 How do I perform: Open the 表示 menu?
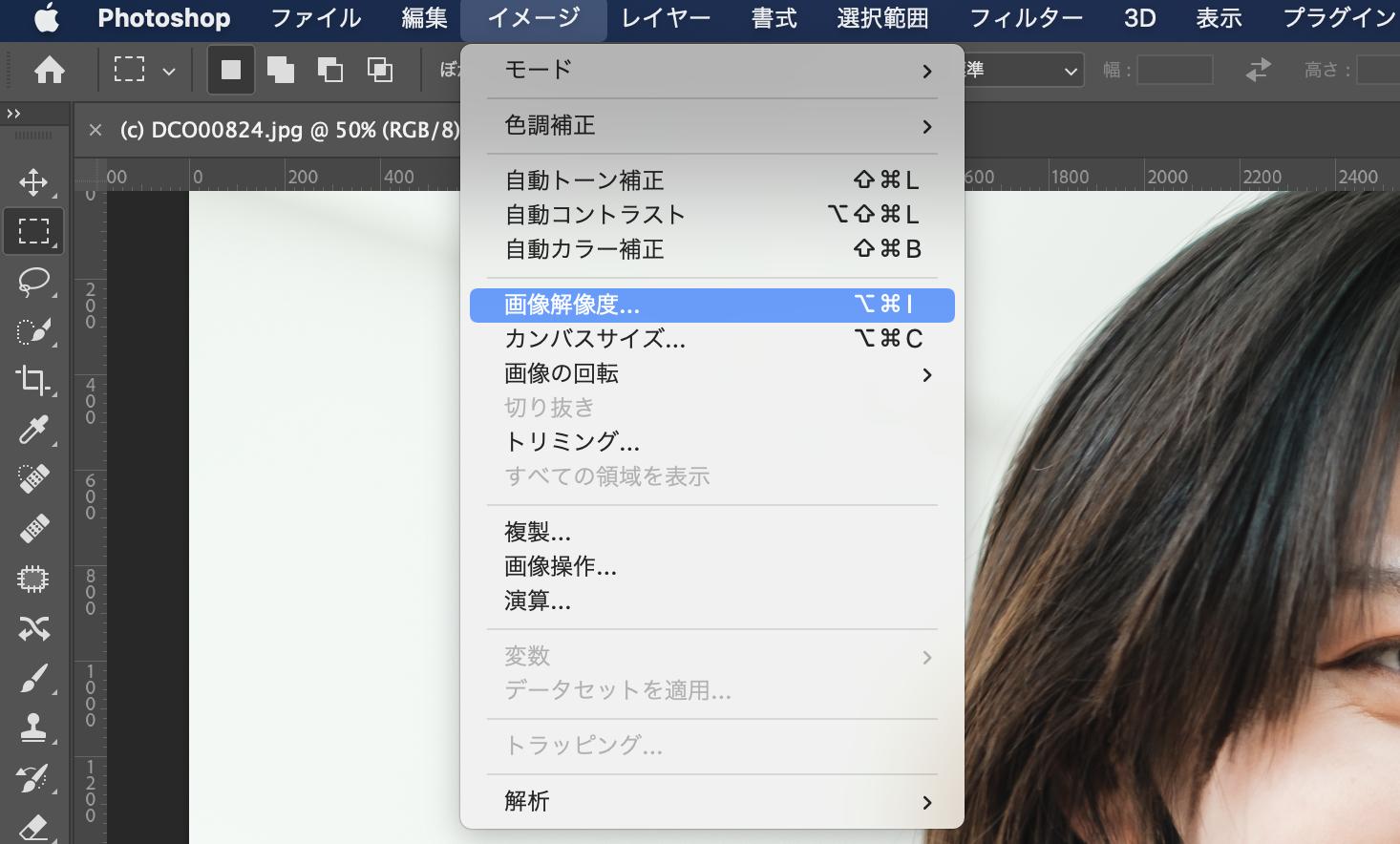pos(1219,18)
